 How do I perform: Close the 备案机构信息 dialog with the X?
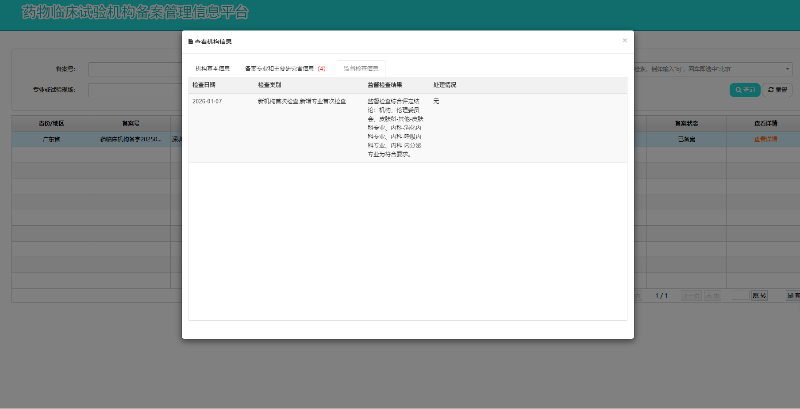624,41
